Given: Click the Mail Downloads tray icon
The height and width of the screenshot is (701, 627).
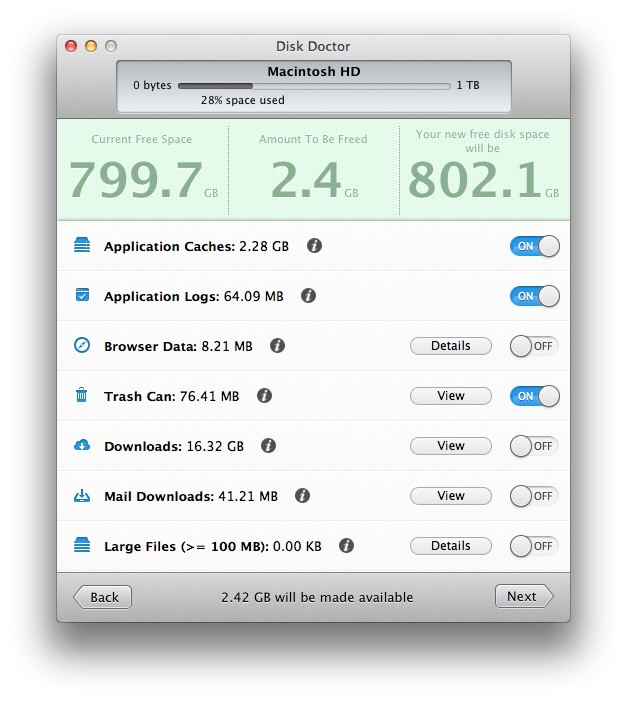Looking at the screenshot, I should pyautogui.click(x=82, y=495).
